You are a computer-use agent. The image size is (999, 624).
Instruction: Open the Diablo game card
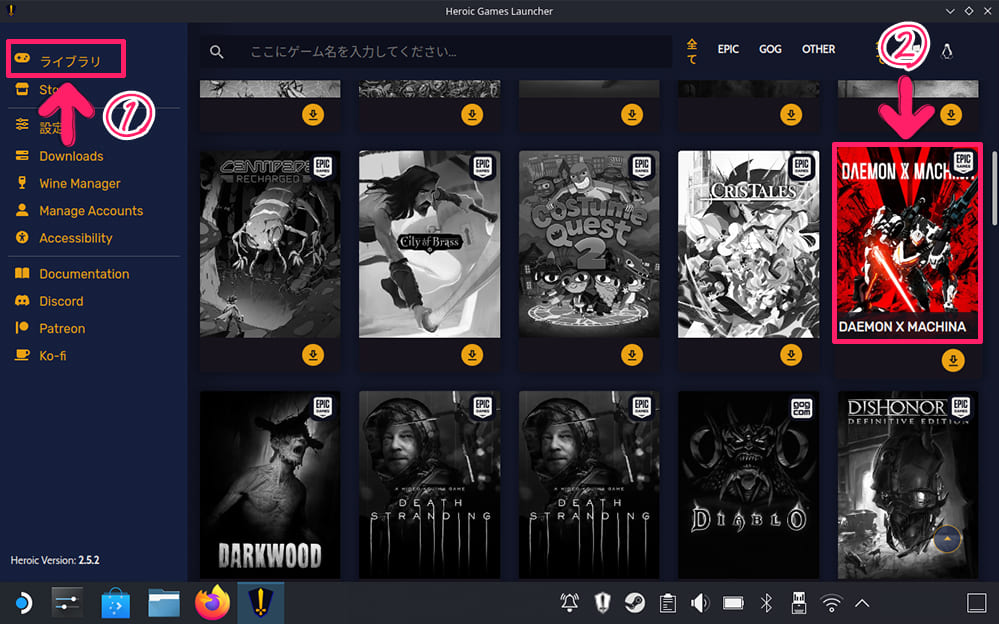(x=749, y=485)
